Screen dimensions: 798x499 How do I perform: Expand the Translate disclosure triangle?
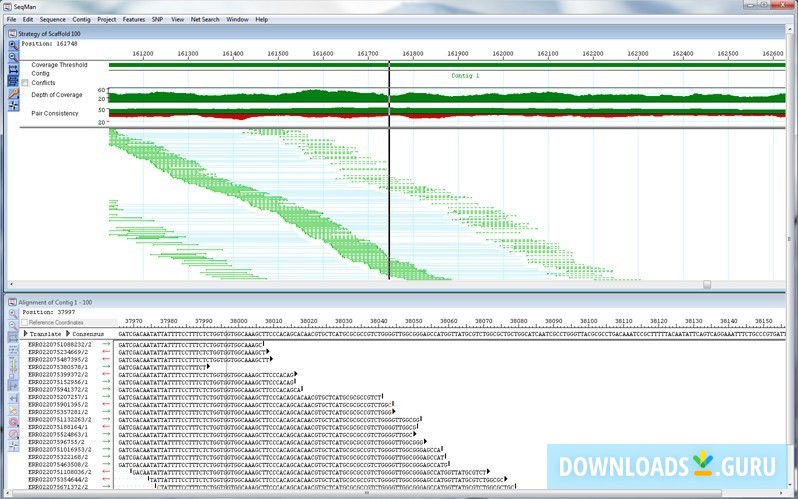[26, 333]
